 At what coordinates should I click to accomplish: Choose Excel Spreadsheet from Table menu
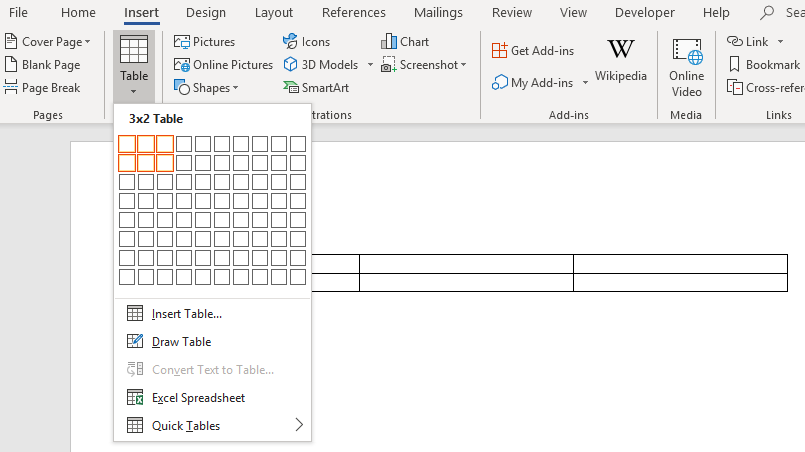click(x=213, y=398)
